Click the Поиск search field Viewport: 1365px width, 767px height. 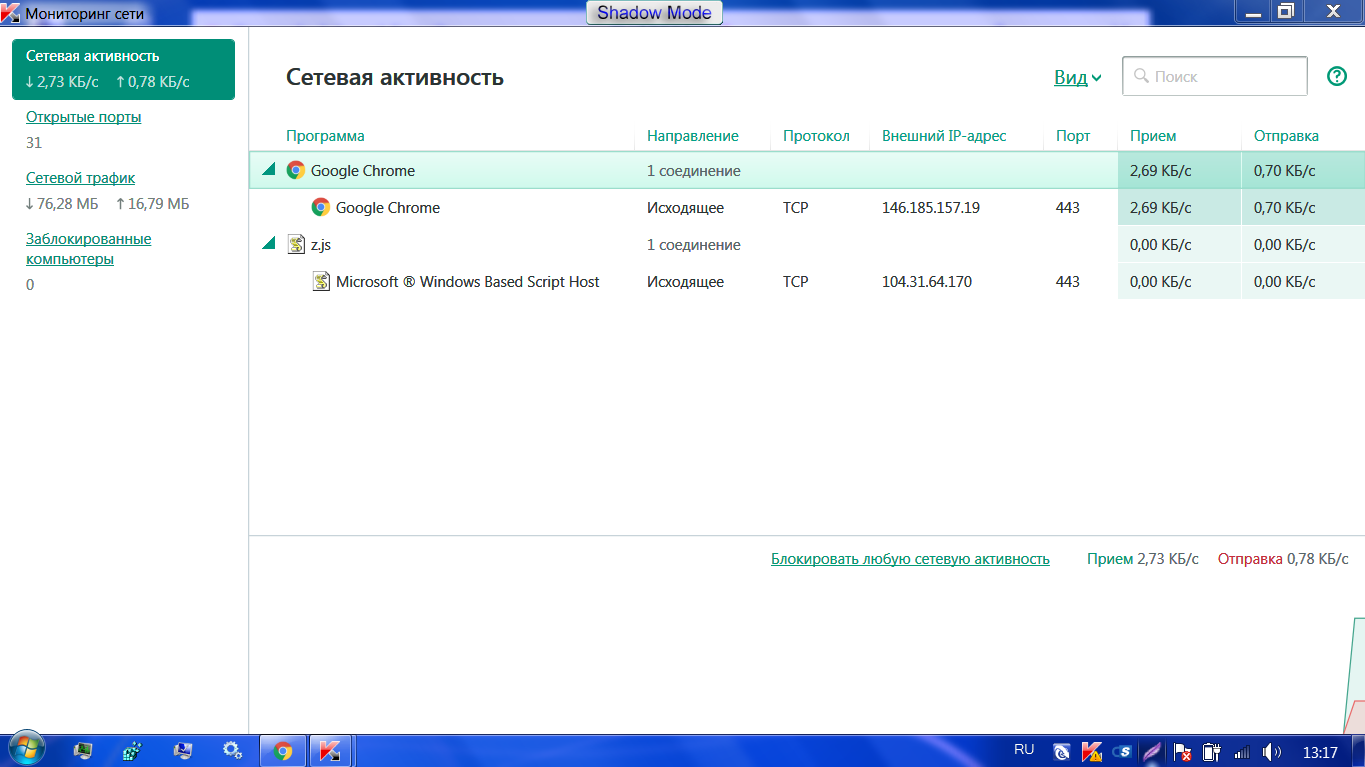click(x=1215, y=76)
